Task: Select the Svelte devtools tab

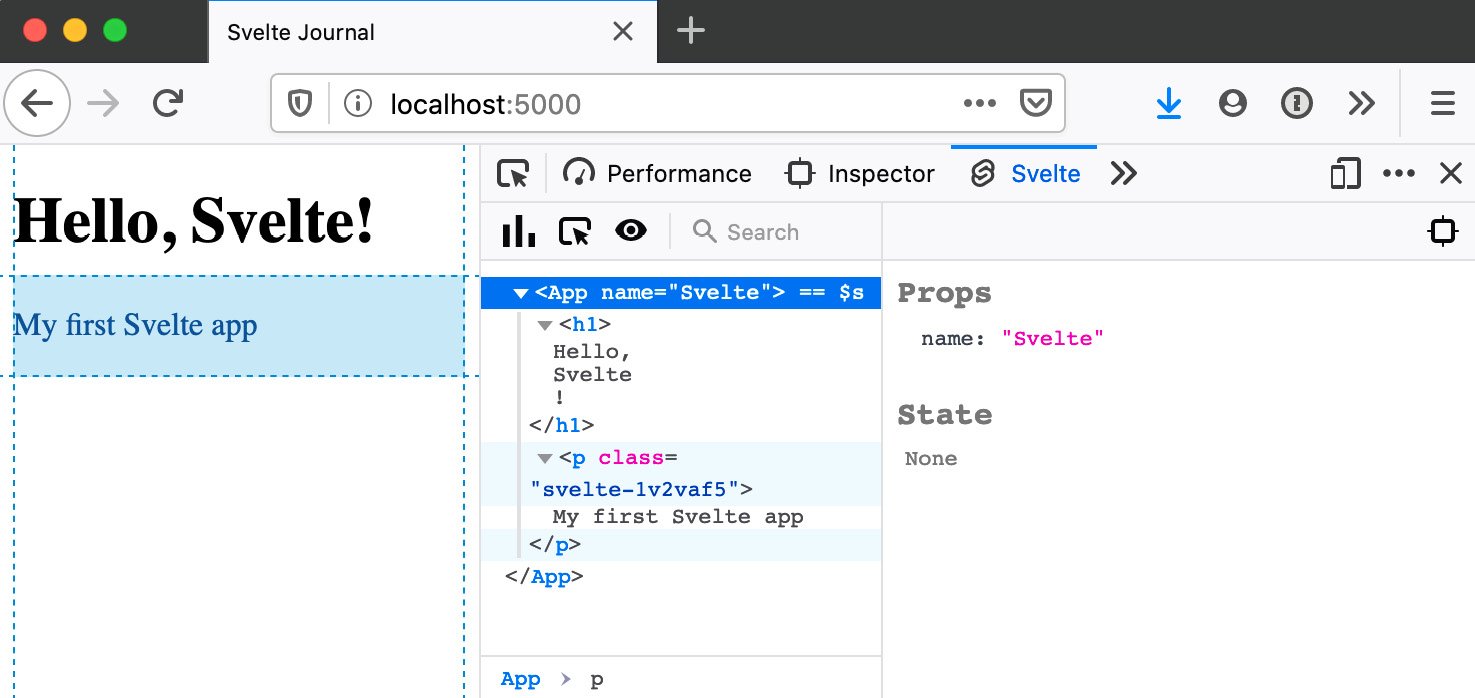Action: (1025, 174)
